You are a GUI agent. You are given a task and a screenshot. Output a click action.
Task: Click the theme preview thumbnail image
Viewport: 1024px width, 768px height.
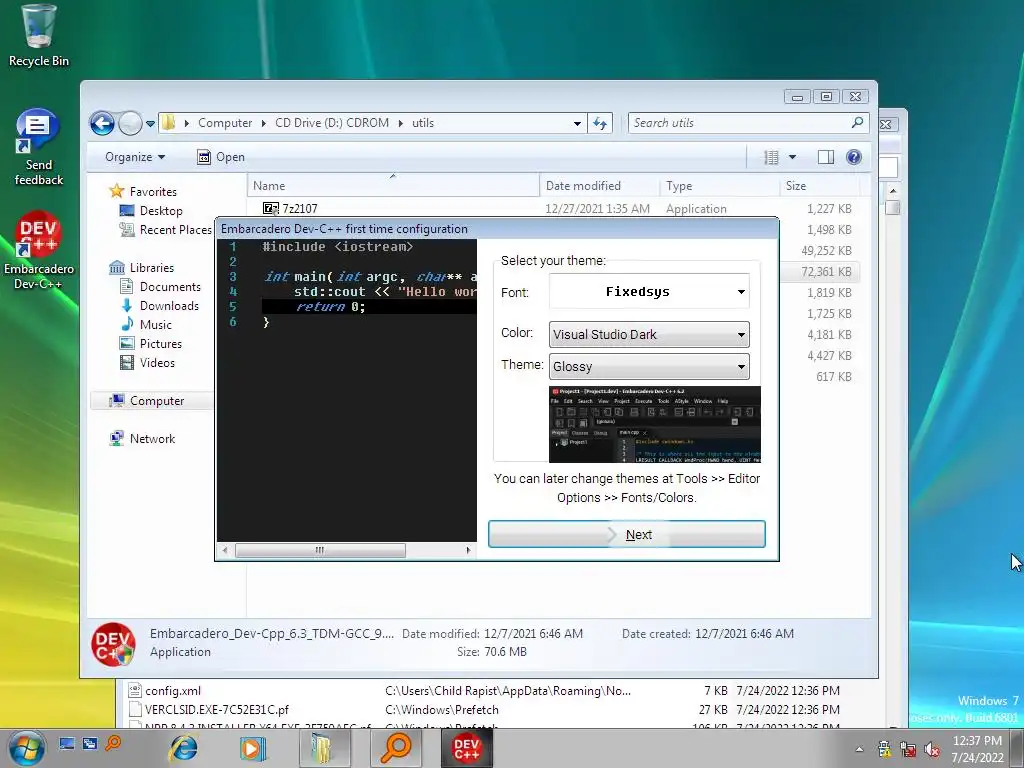tap(655, 424)
